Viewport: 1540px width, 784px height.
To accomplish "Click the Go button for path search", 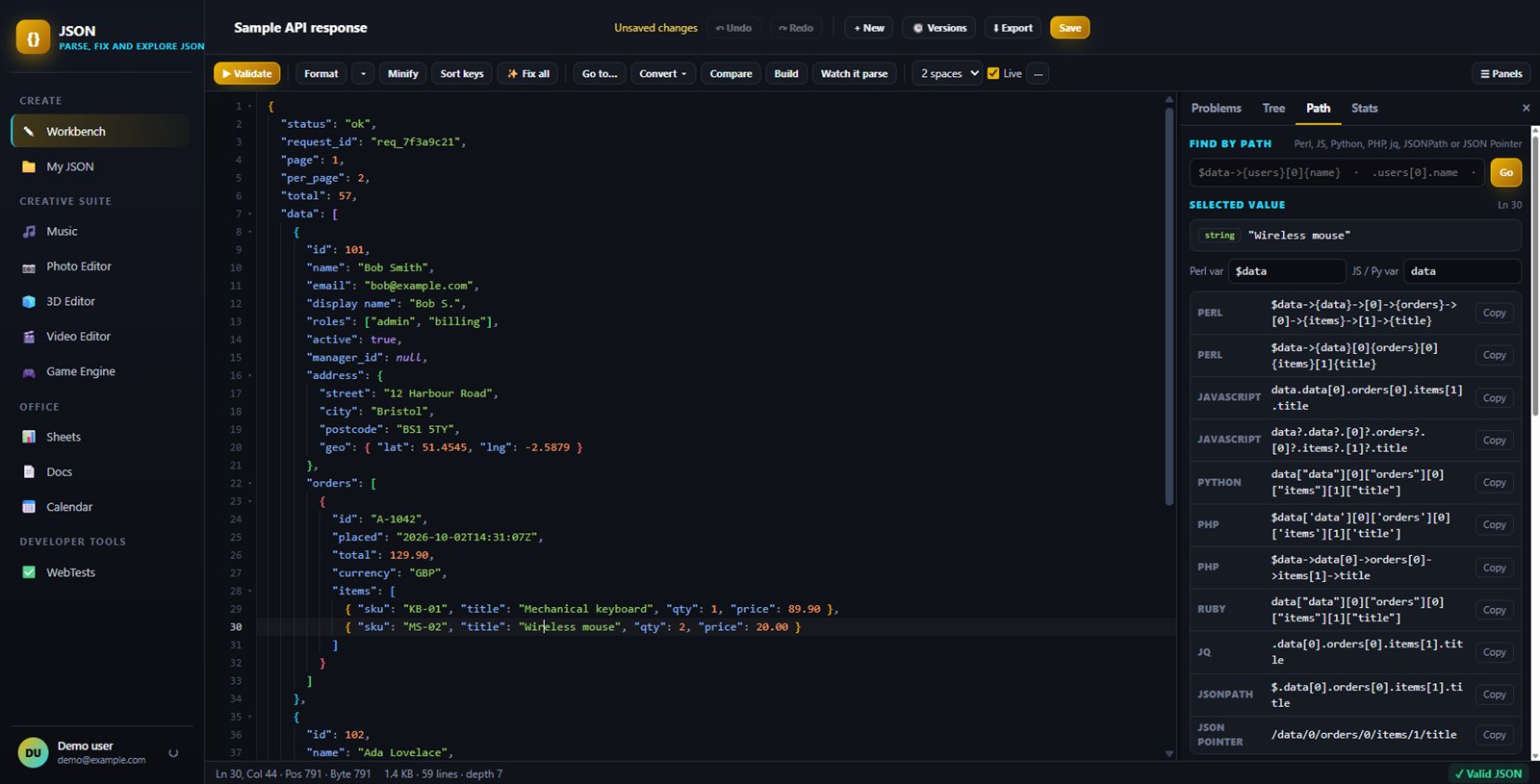I will click(1505, 172).
